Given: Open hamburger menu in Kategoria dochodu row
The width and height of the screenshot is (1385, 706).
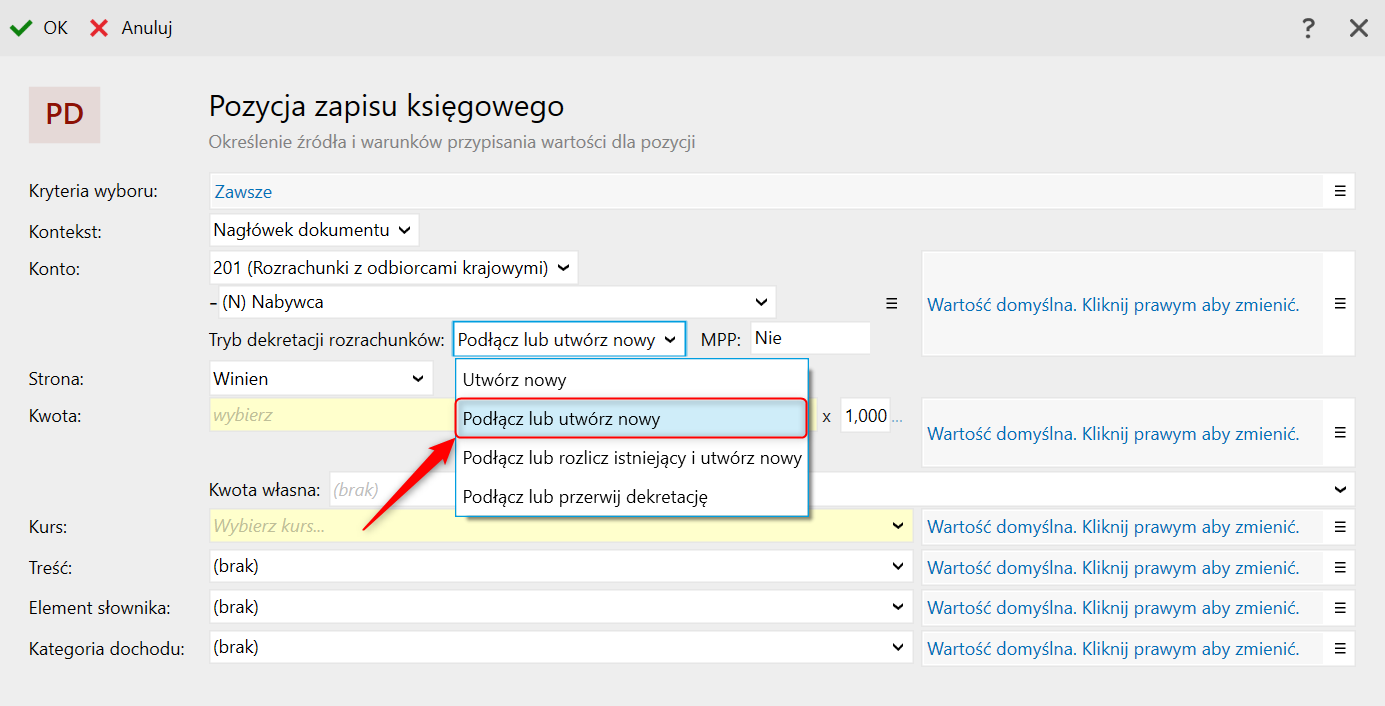Looking at the screenshot, I should [x=1340, y=648].
